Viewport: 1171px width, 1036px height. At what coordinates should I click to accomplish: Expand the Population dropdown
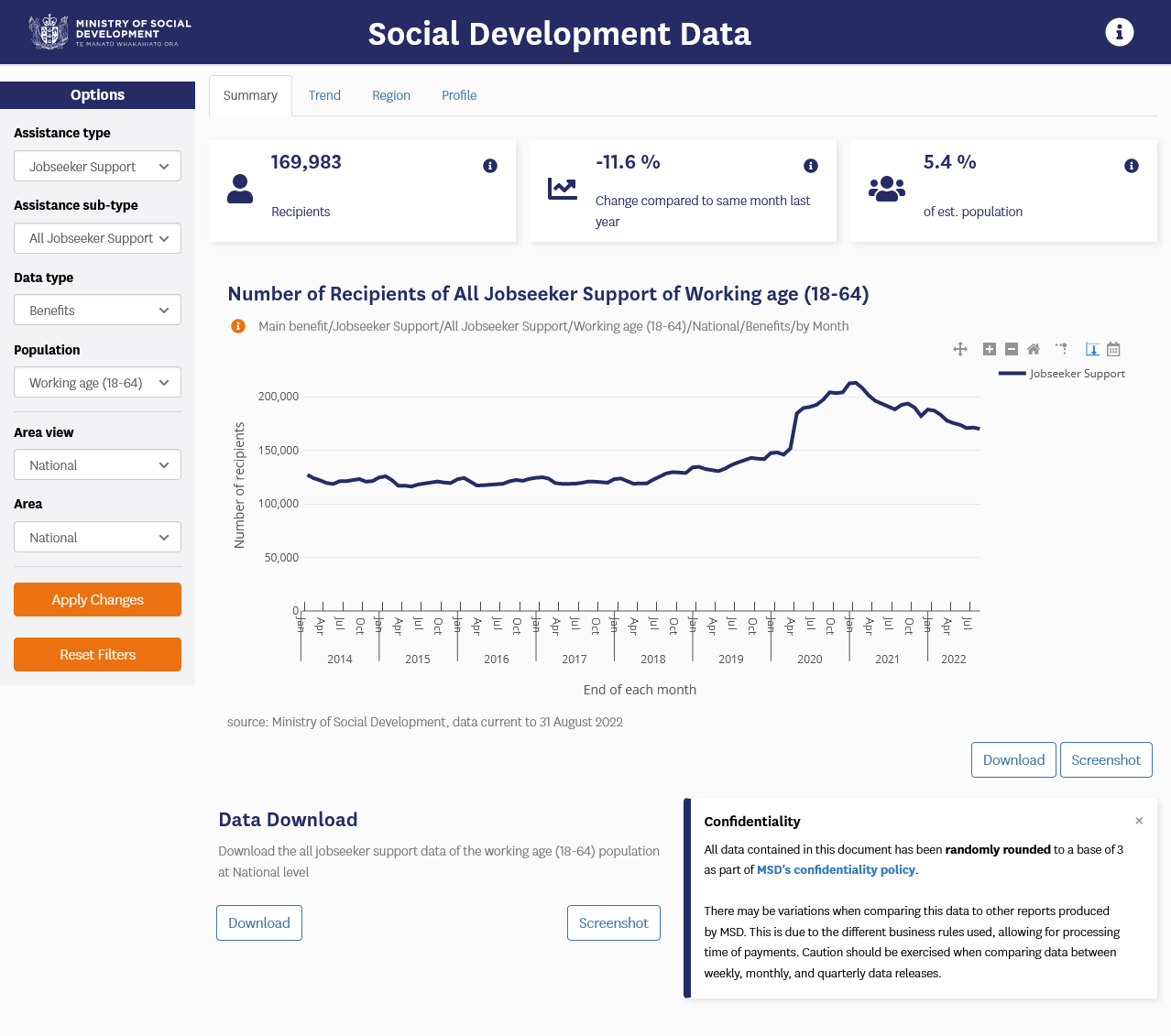tap(97, 383)
